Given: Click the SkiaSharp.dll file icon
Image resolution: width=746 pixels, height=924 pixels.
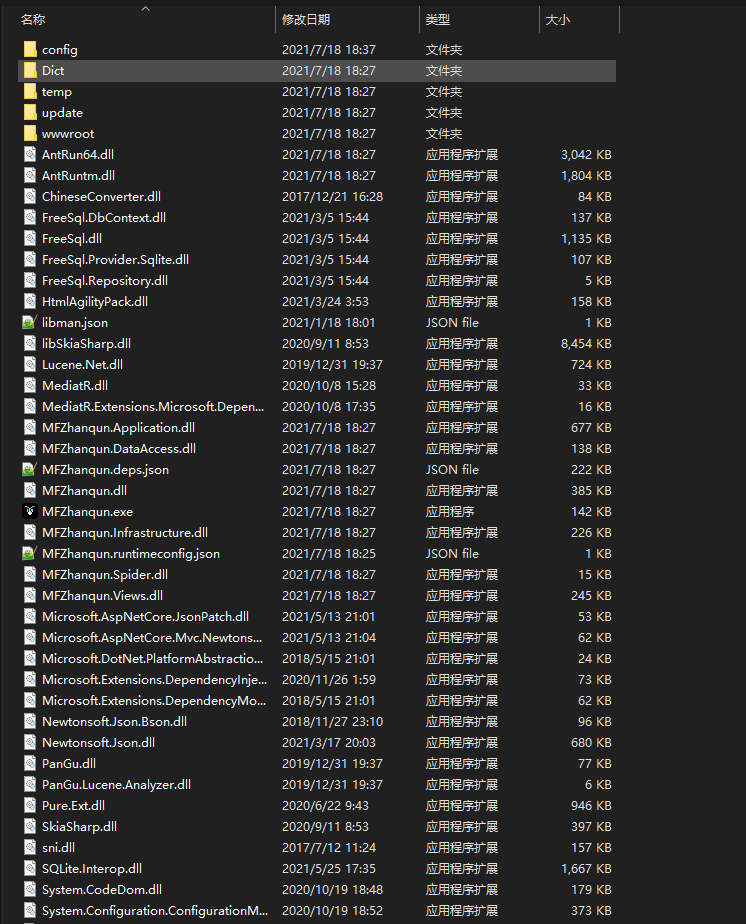Looking at the screenshot, I should 30,827.
